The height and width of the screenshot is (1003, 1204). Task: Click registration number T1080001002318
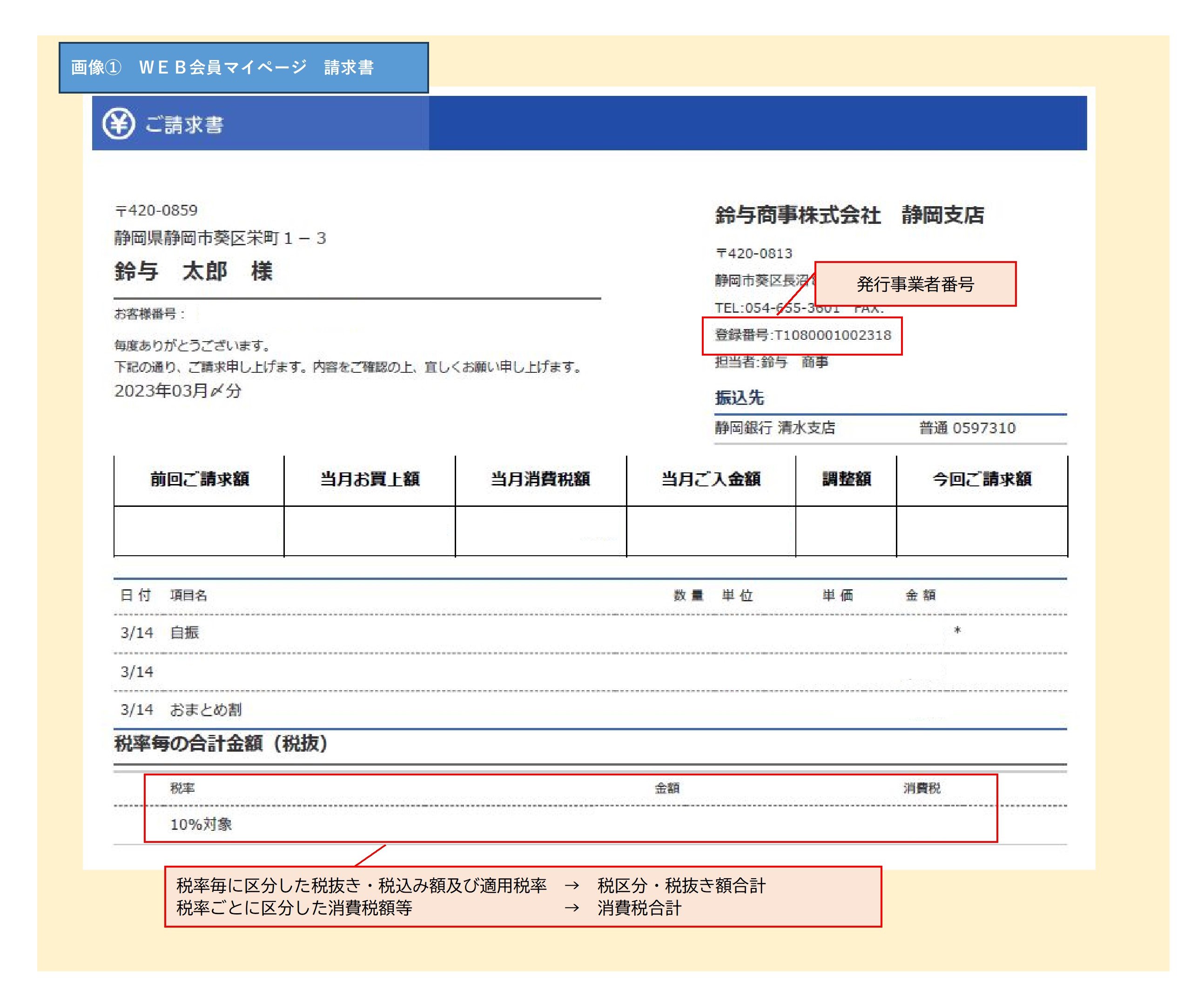[x=803, y=335]
